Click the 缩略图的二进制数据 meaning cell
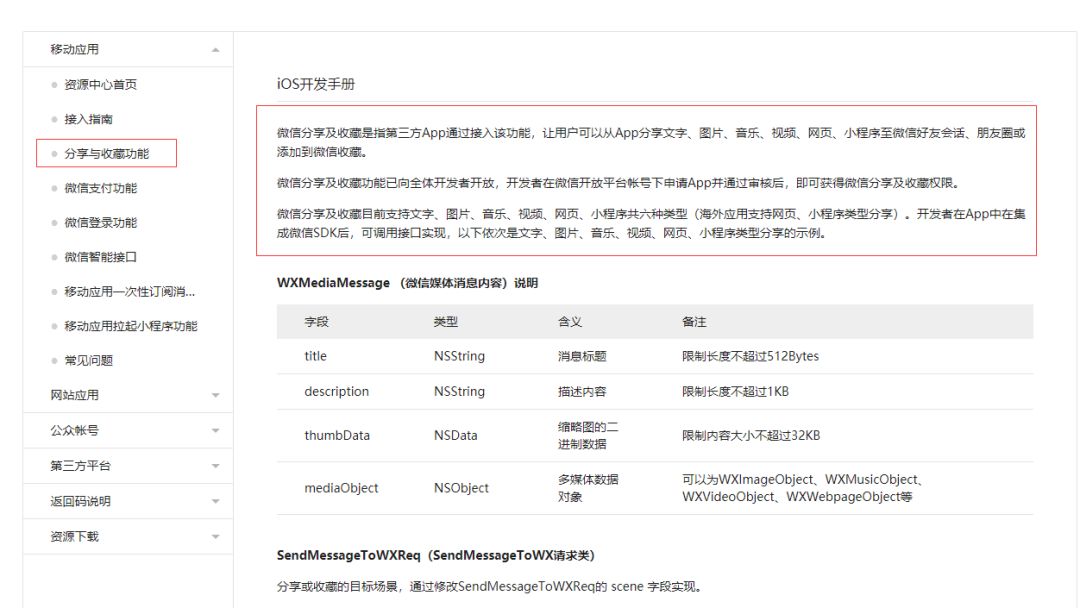The height and width of the screenshot is (608, 1080). 588,435
